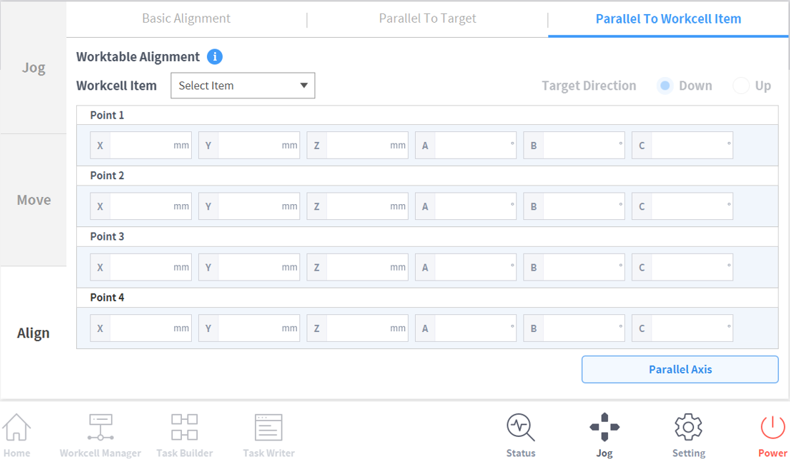Select the Down target direction
The height and width of the screenshot is (467, 790).
[x=665, y=86]
